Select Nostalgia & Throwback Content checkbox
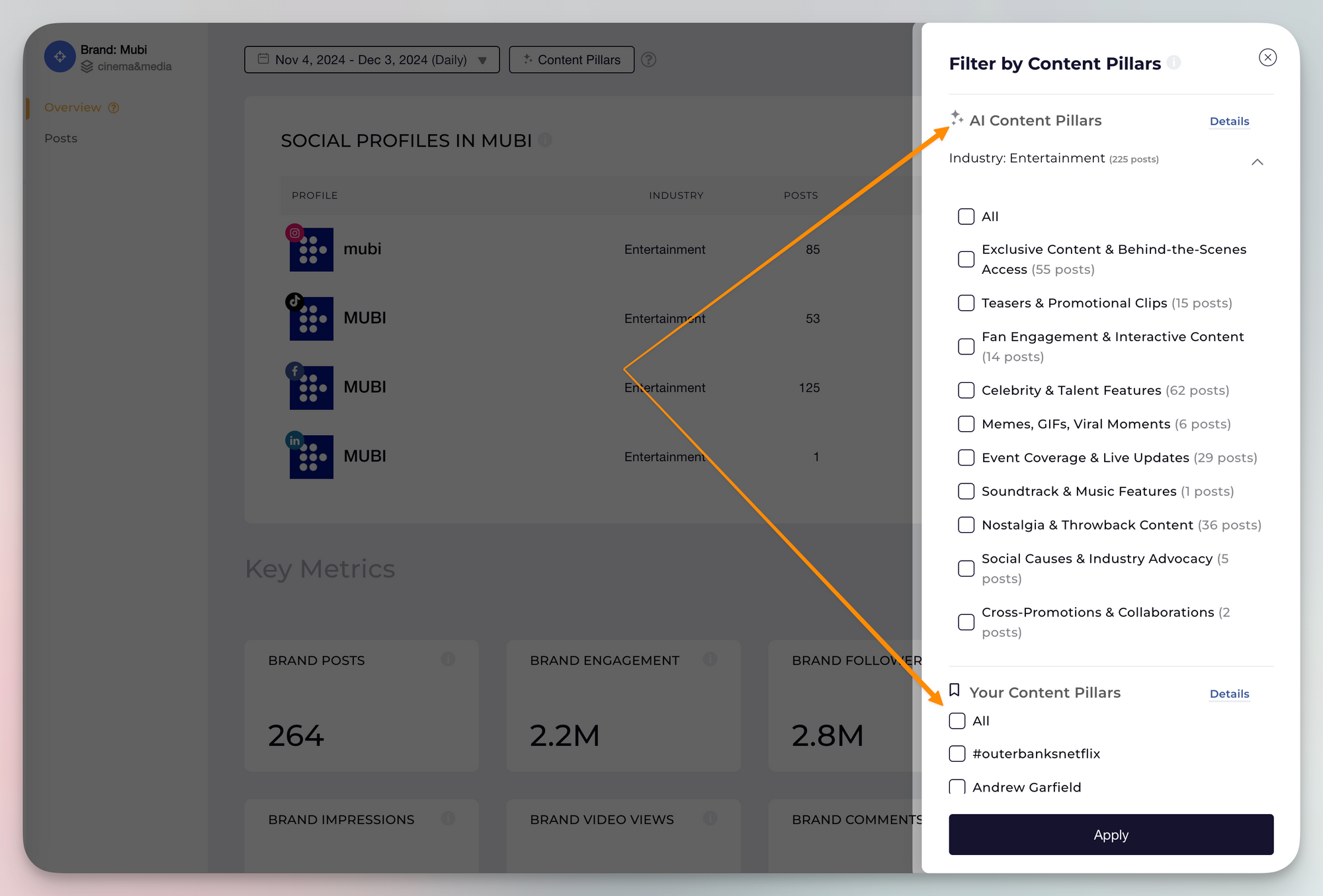Viewport: 1323px width, 896px height. (966, 525)
